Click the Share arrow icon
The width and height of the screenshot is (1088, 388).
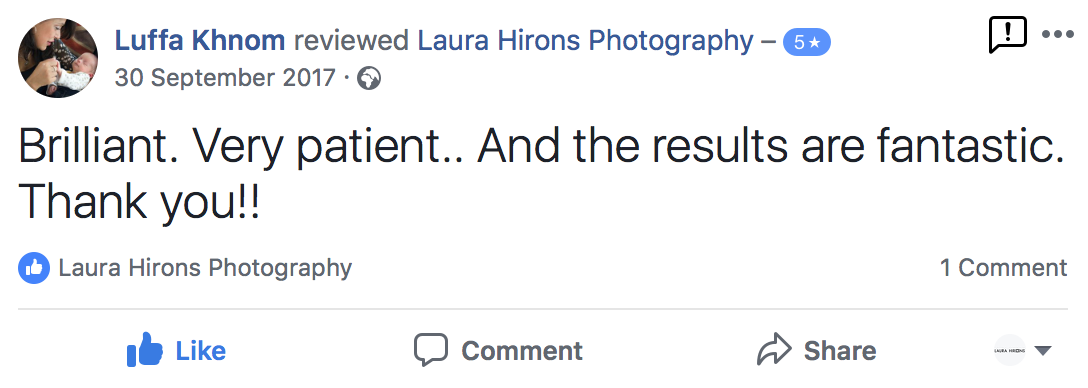[x=774, y=349]
